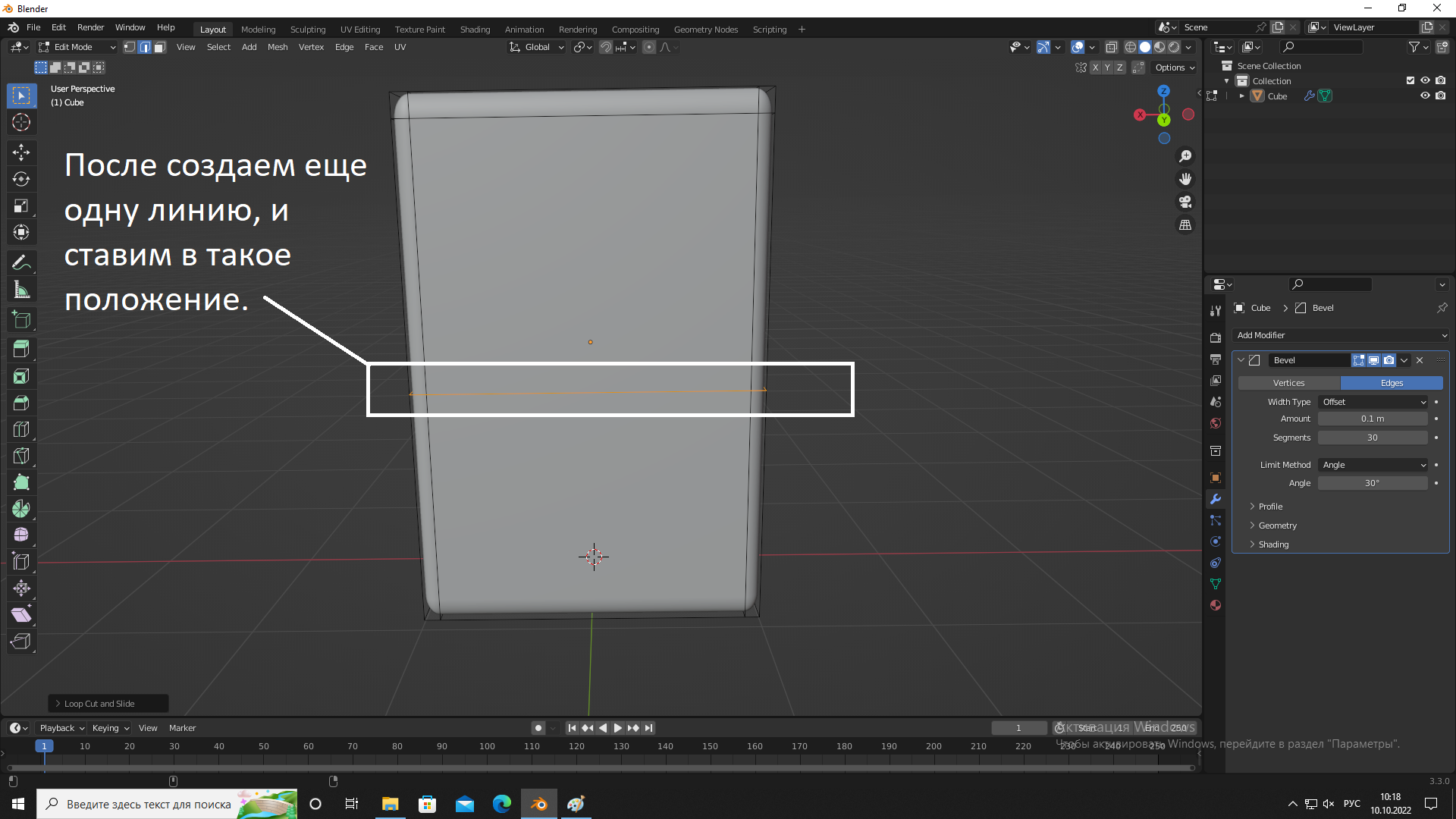Activate the Spin tool
1456x819 pixels.
click(x=21, y=509)
